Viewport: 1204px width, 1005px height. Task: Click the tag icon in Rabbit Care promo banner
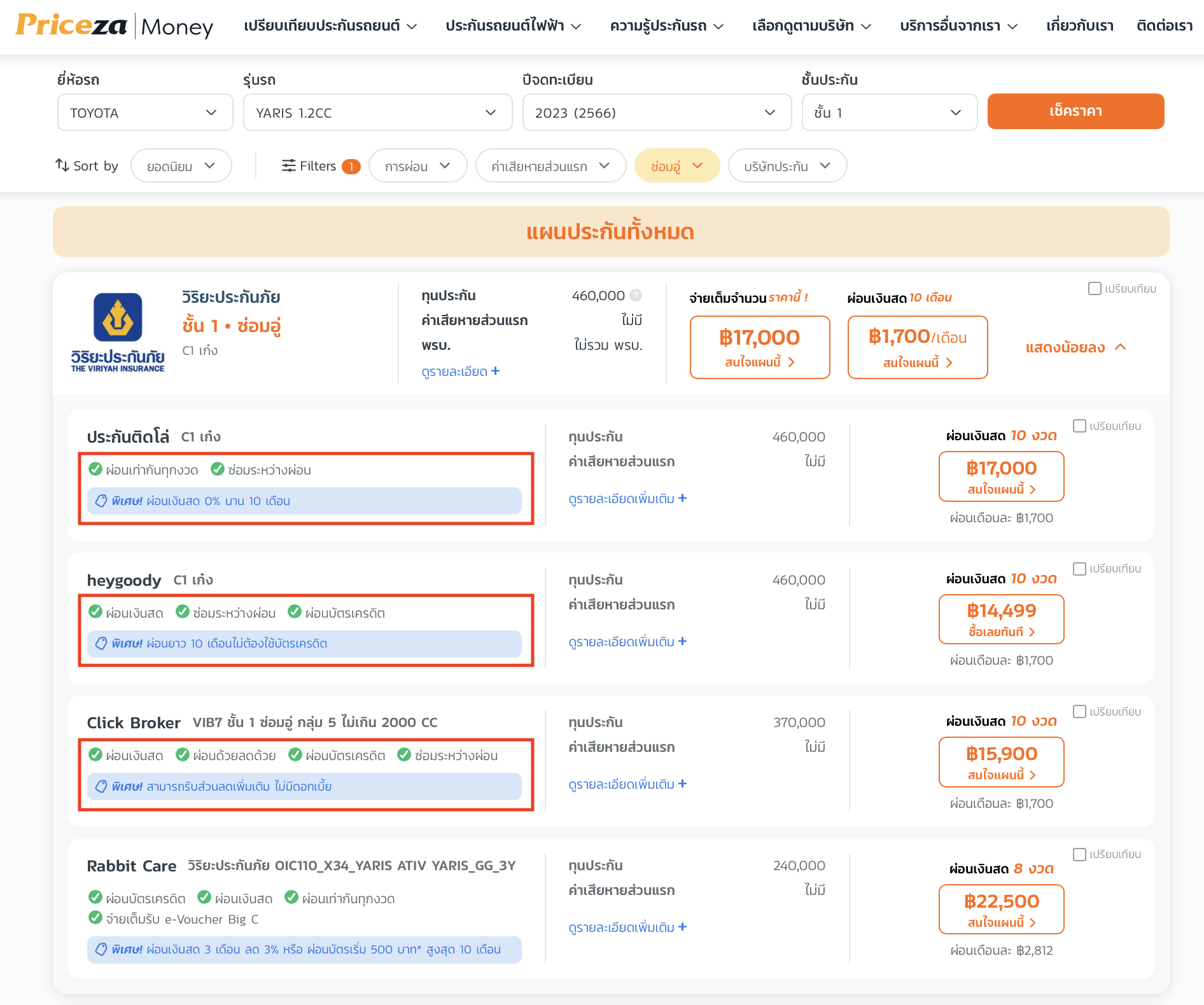(101, 950)
